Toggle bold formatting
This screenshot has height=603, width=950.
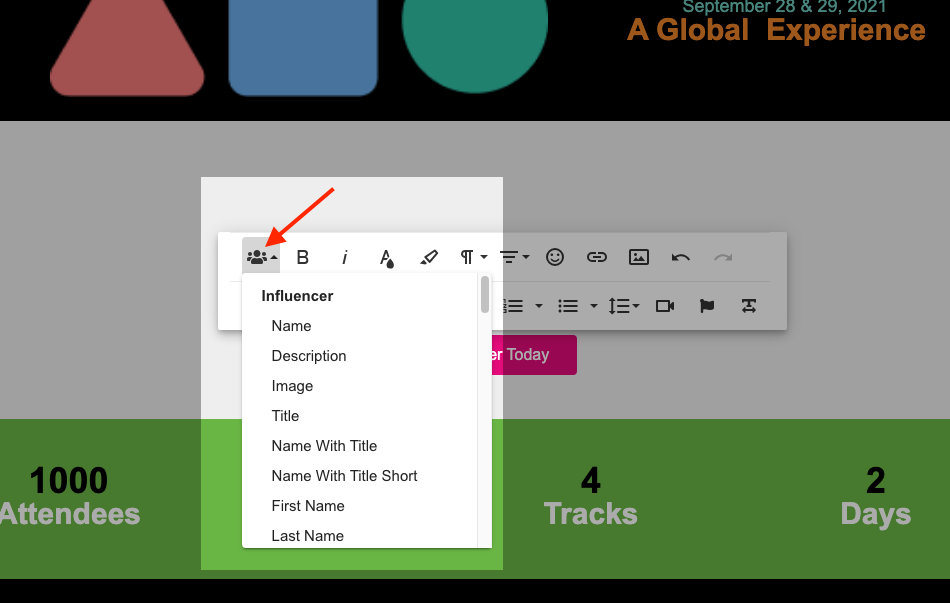coord(303,257)
